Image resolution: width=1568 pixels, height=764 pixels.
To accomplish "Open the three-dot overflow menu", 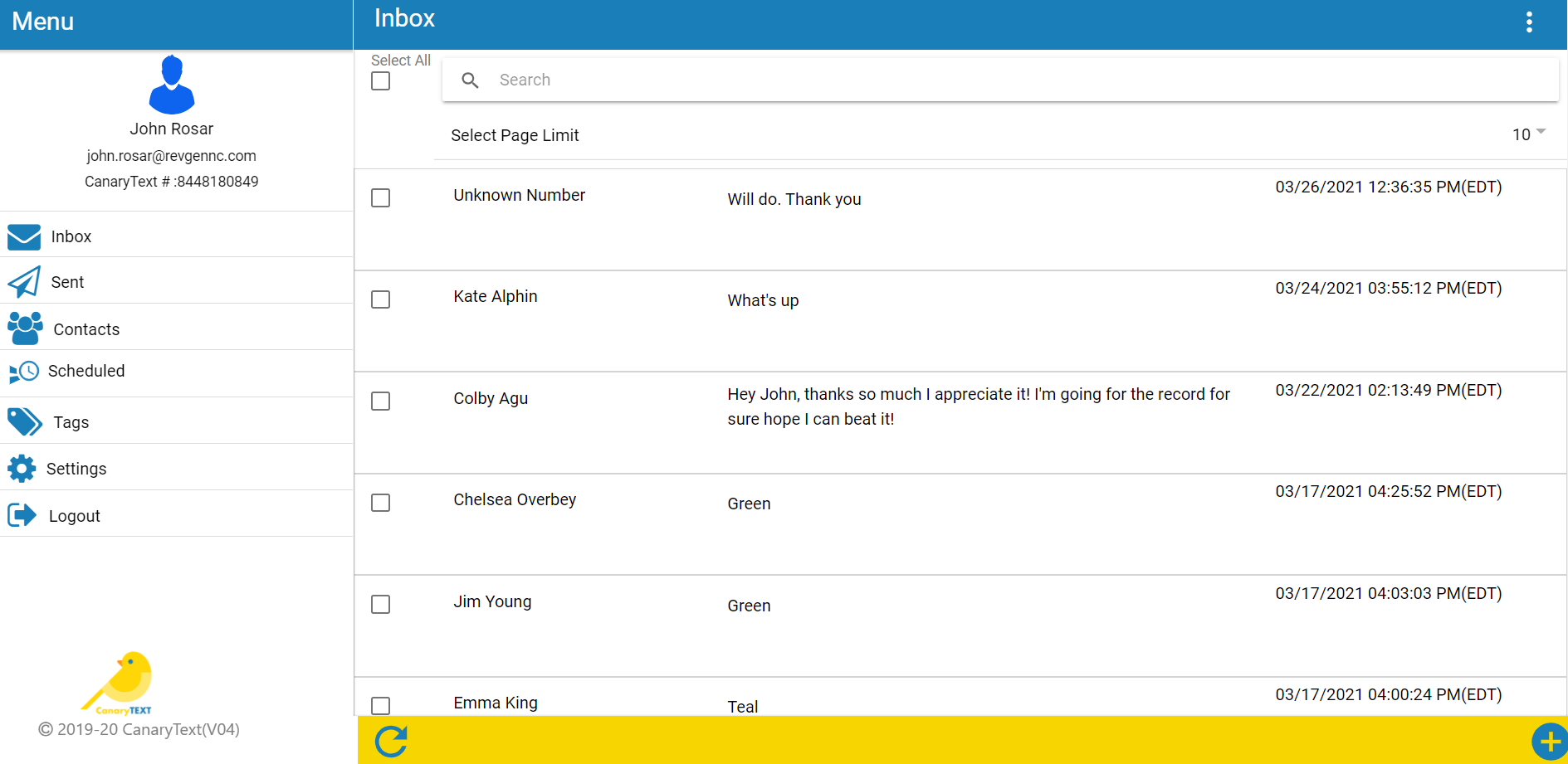I will pos(1529,22).
